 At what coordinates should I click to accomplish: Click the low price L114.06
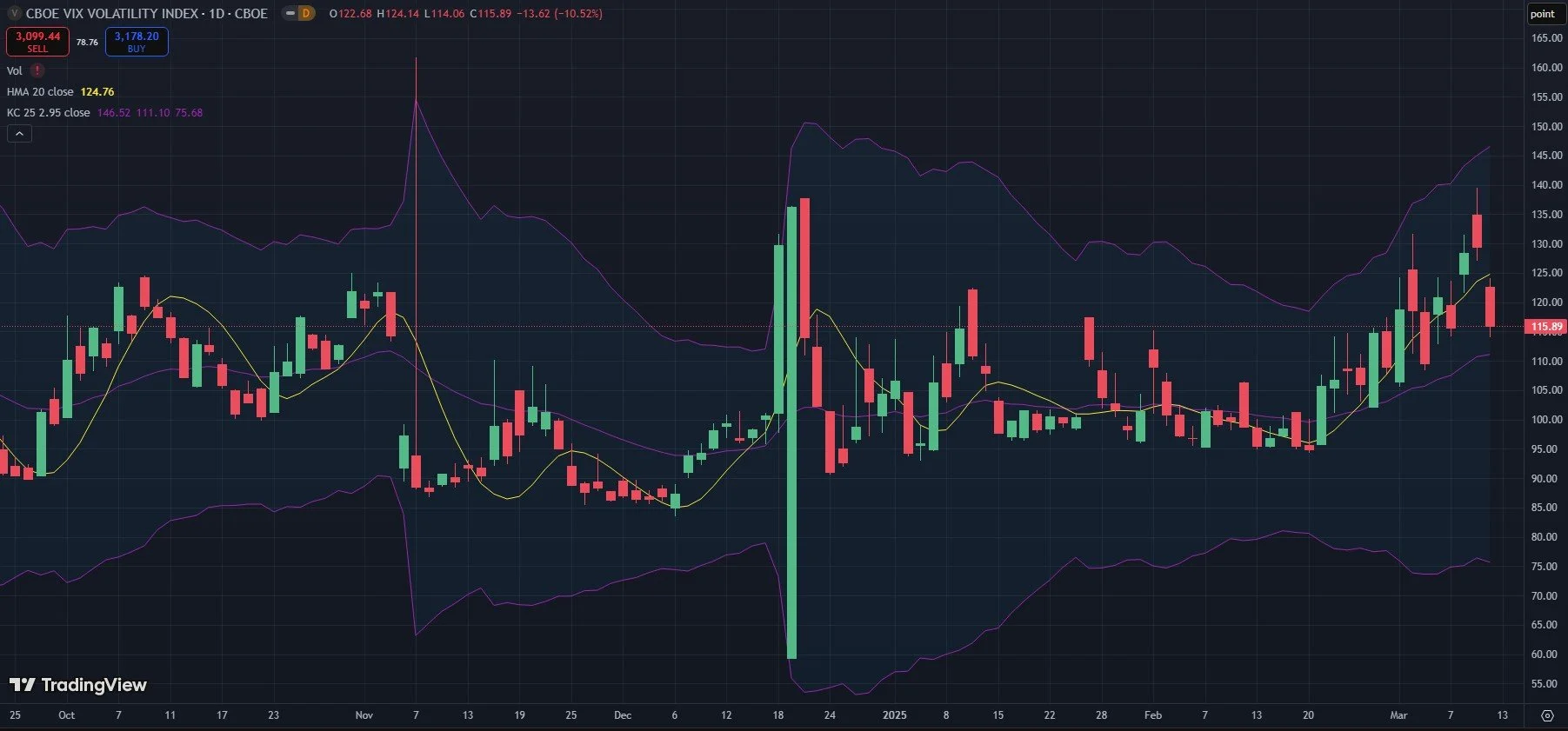(x=444, y=13)
